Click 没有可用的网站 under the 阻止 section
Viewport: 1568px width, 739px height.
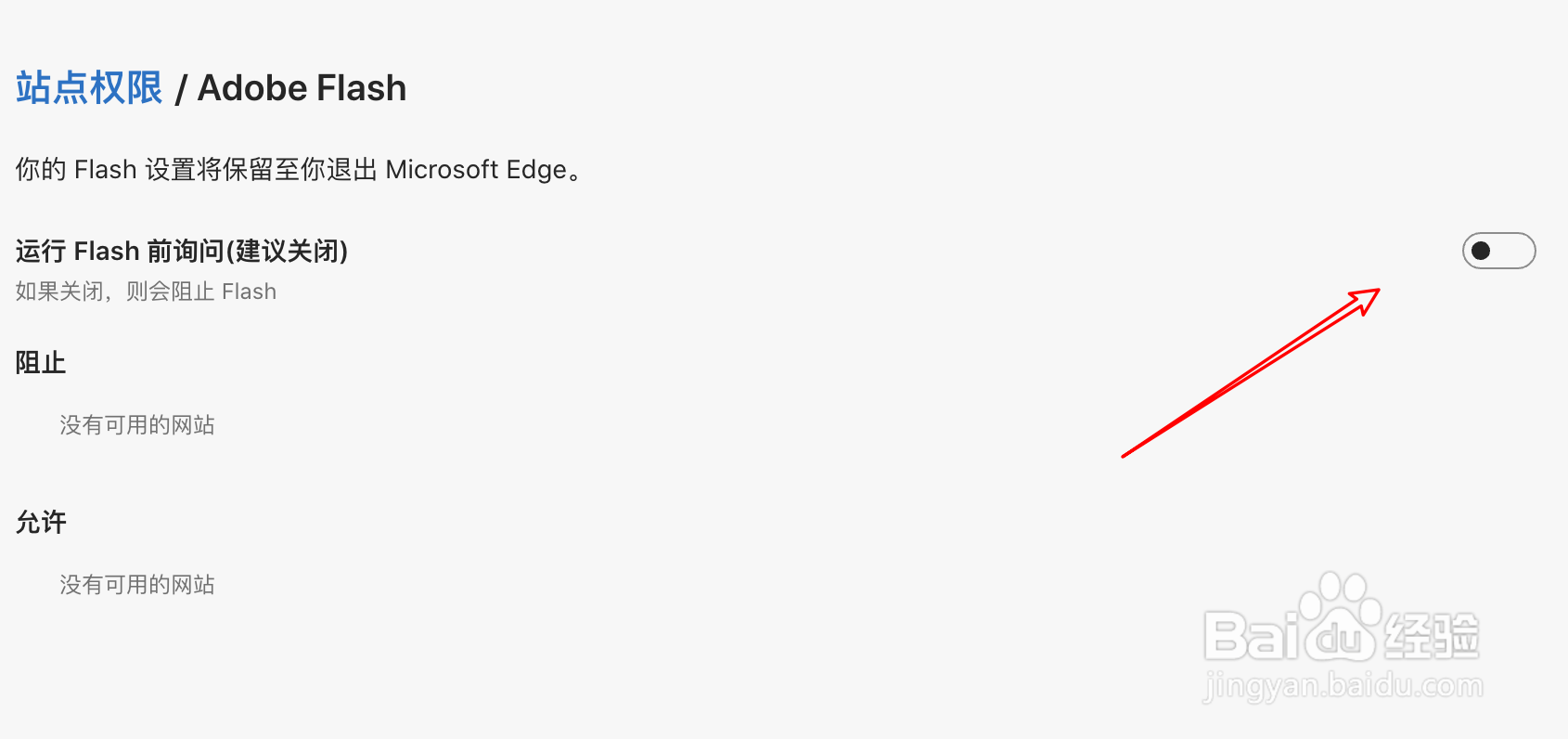pos(137,425)
